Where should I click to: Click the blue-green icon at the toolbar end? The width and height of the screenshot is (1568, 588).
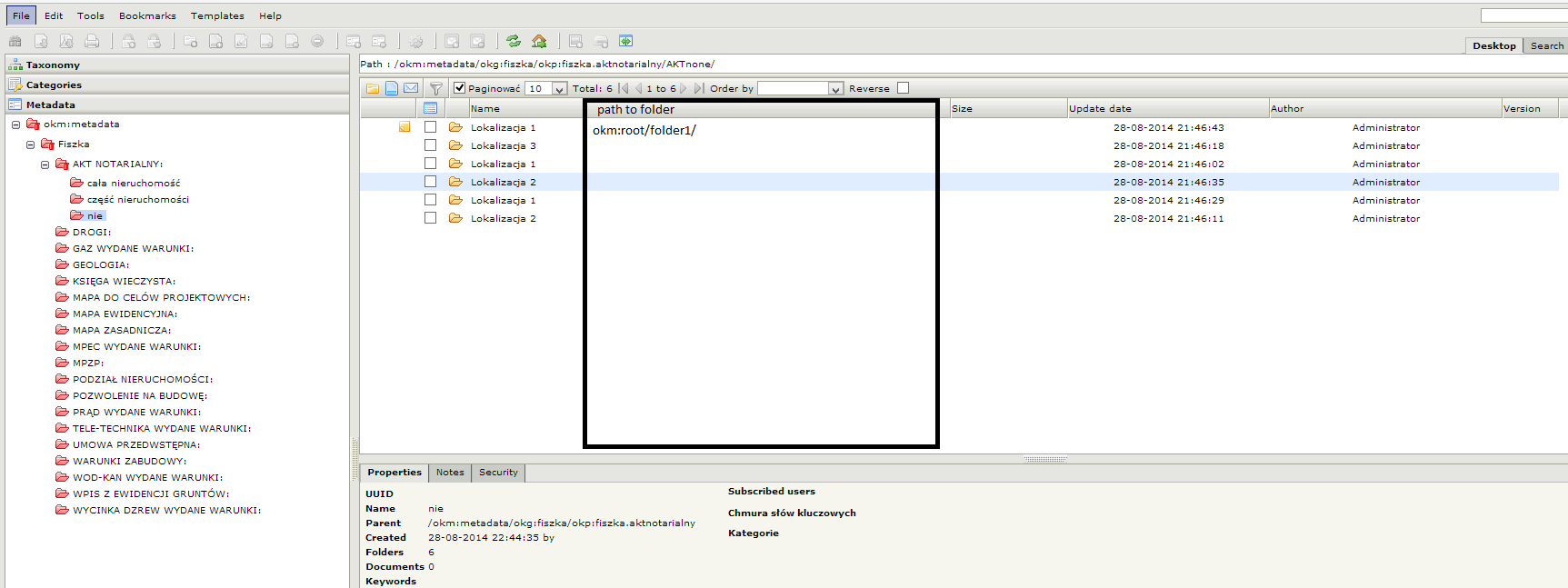[x=625, y=41]
